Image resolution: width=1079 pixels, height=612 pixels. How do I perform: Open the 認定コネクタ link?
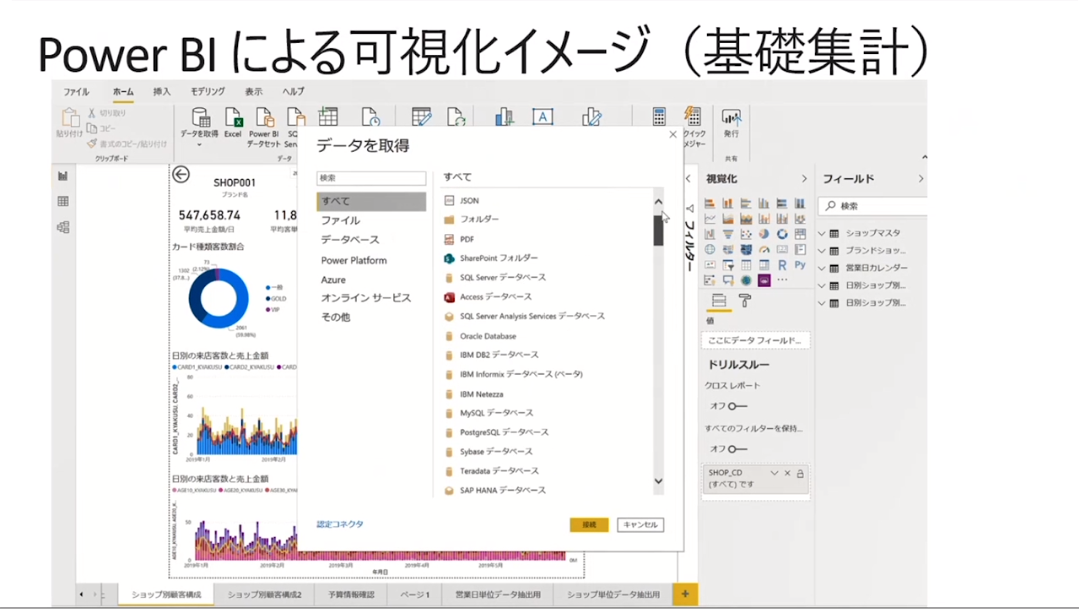point(340,525)
